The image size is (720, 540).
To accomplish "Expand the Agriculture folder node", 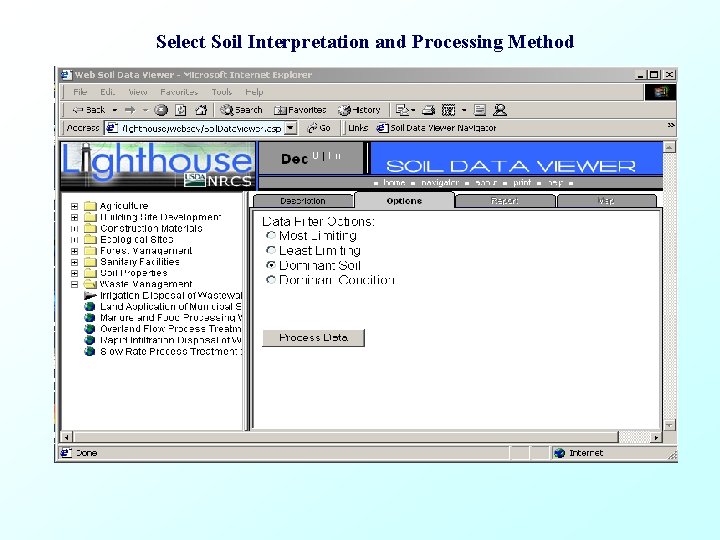I will [x=74, y=206].
